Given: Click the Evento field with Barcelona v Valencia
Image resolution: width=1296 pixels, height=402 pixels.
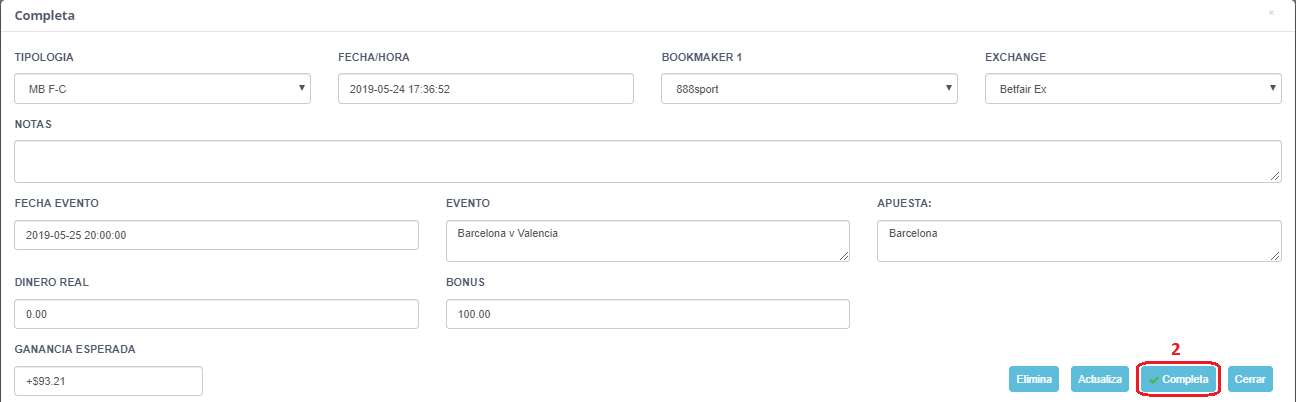Looking at the screenshot, I should click(x=648, y=241).
